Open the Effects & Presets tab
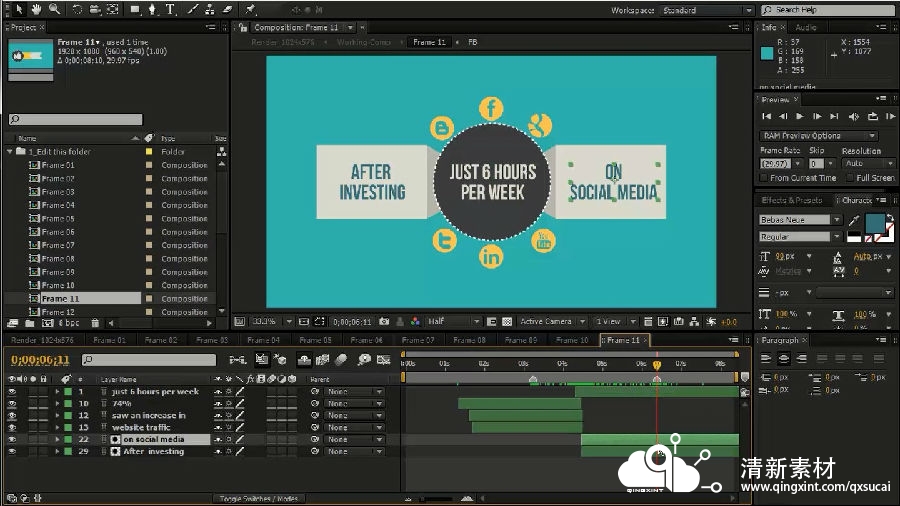 pos(792,200)
